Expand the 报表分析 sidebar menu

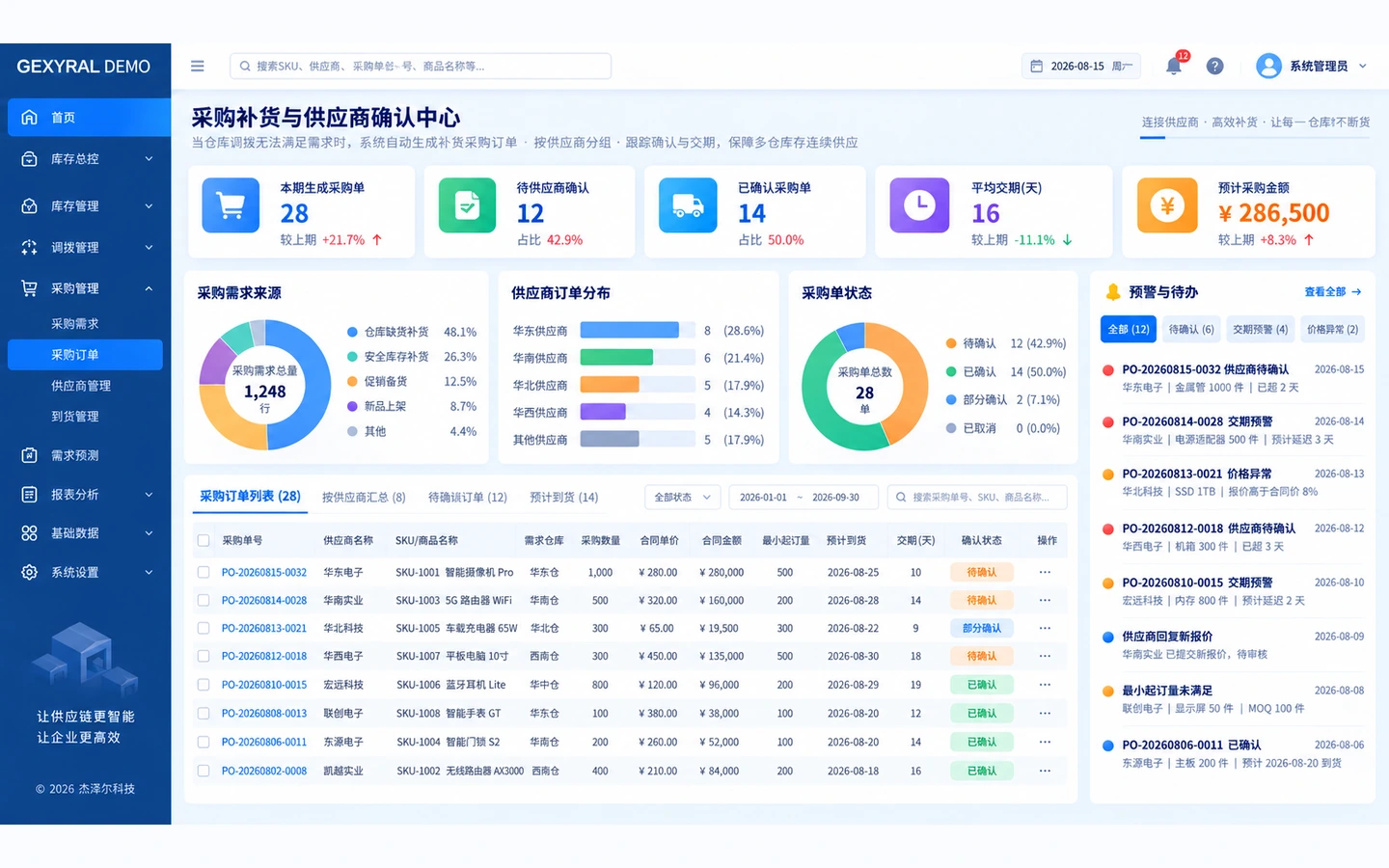(x=149, y=495)
